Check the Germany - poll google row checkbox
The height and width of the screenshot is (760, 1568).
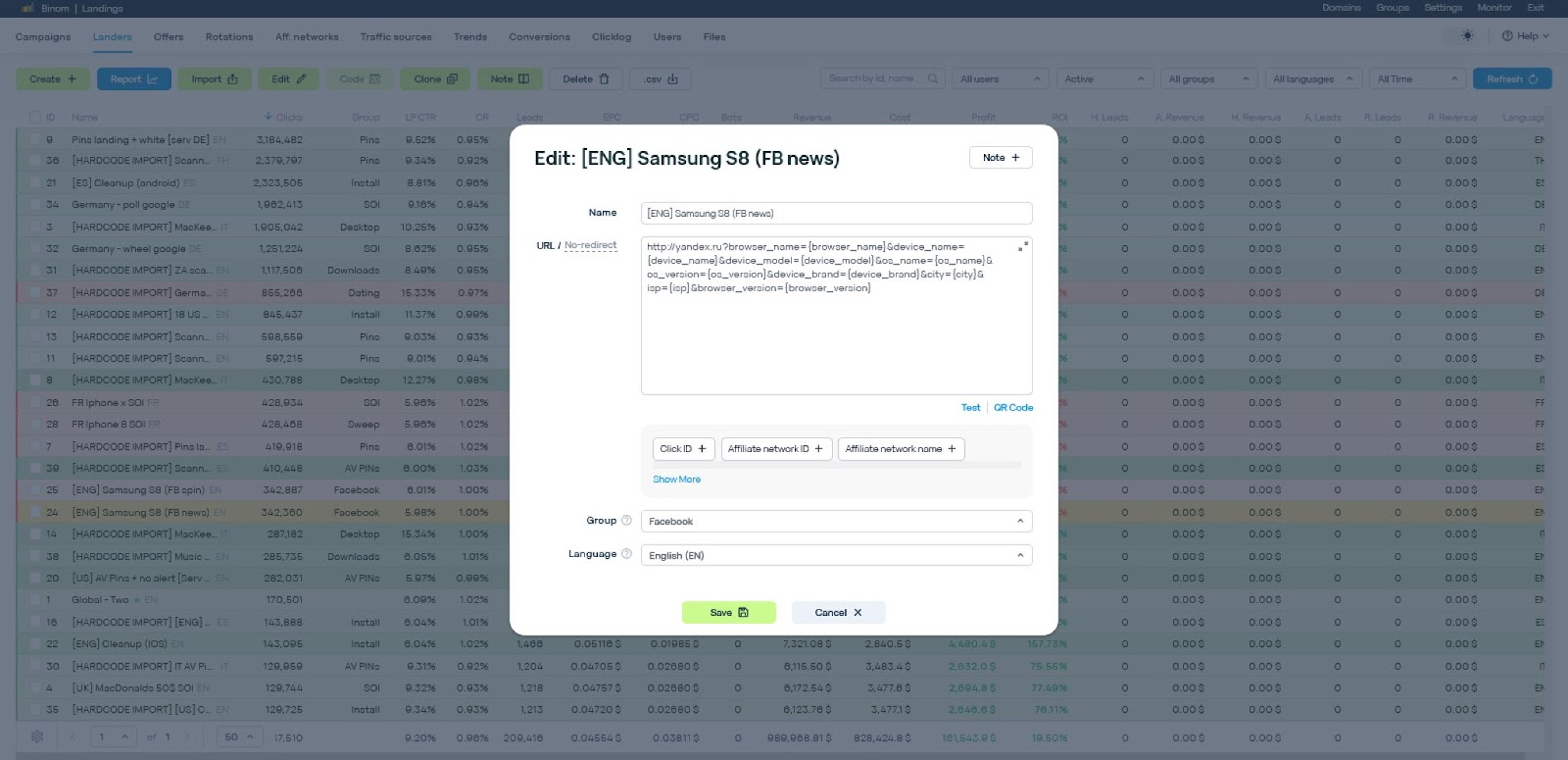(x=34, y=205)
